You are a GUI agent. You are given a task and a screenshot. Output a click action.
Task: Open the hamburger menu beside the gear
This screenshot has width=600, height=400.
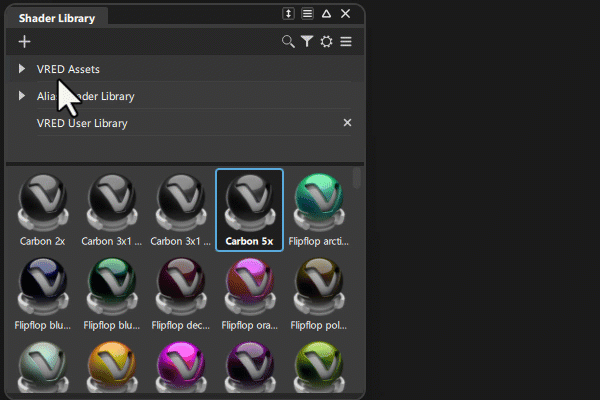pyautogui.click(x=346, y=41)
